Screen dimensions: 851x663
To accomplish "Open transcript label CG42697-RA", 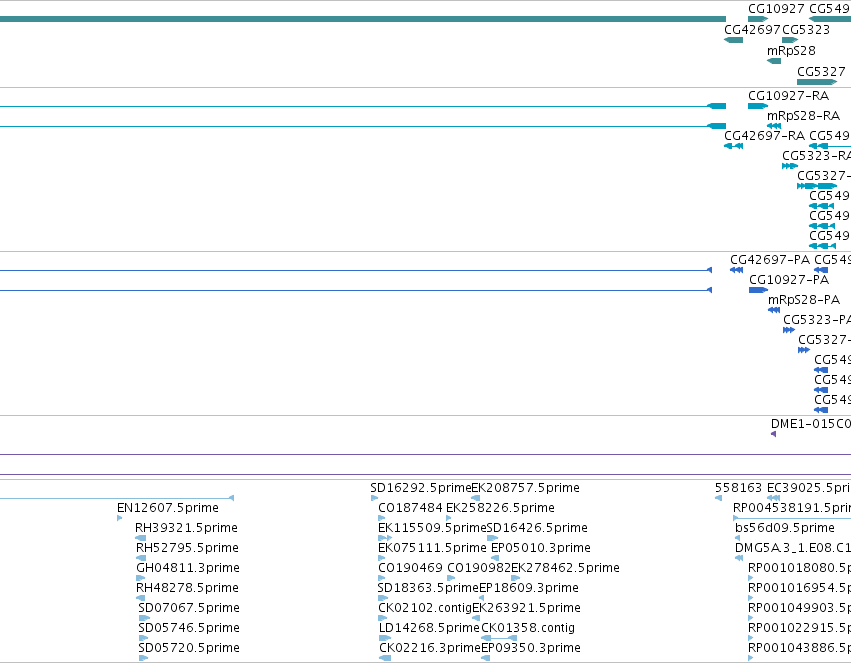I will coord(765,136).
